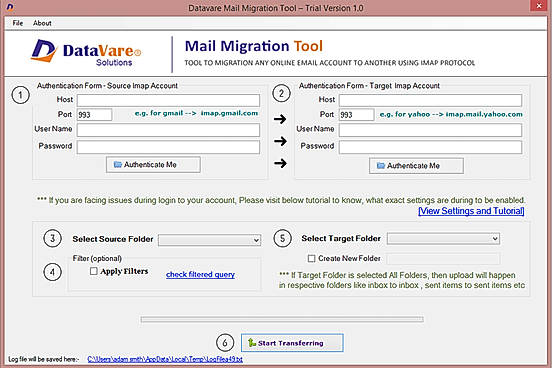Click the imap.gmail.com example hint text
Viewport: 552px width, 368px height.
click(x=196, y=113)
